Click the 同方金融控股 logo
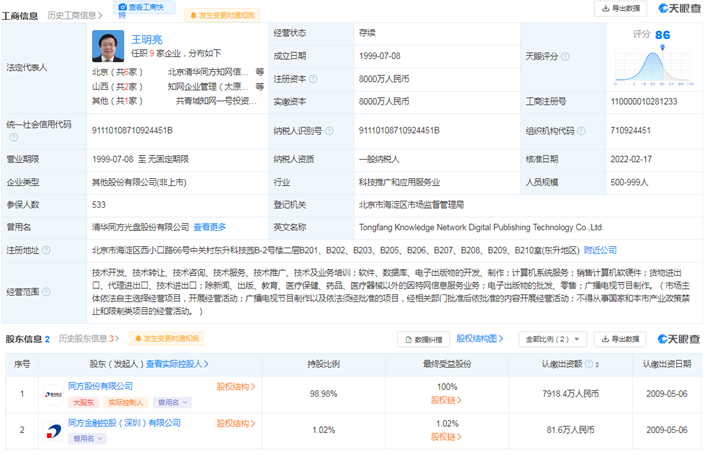 53,431
